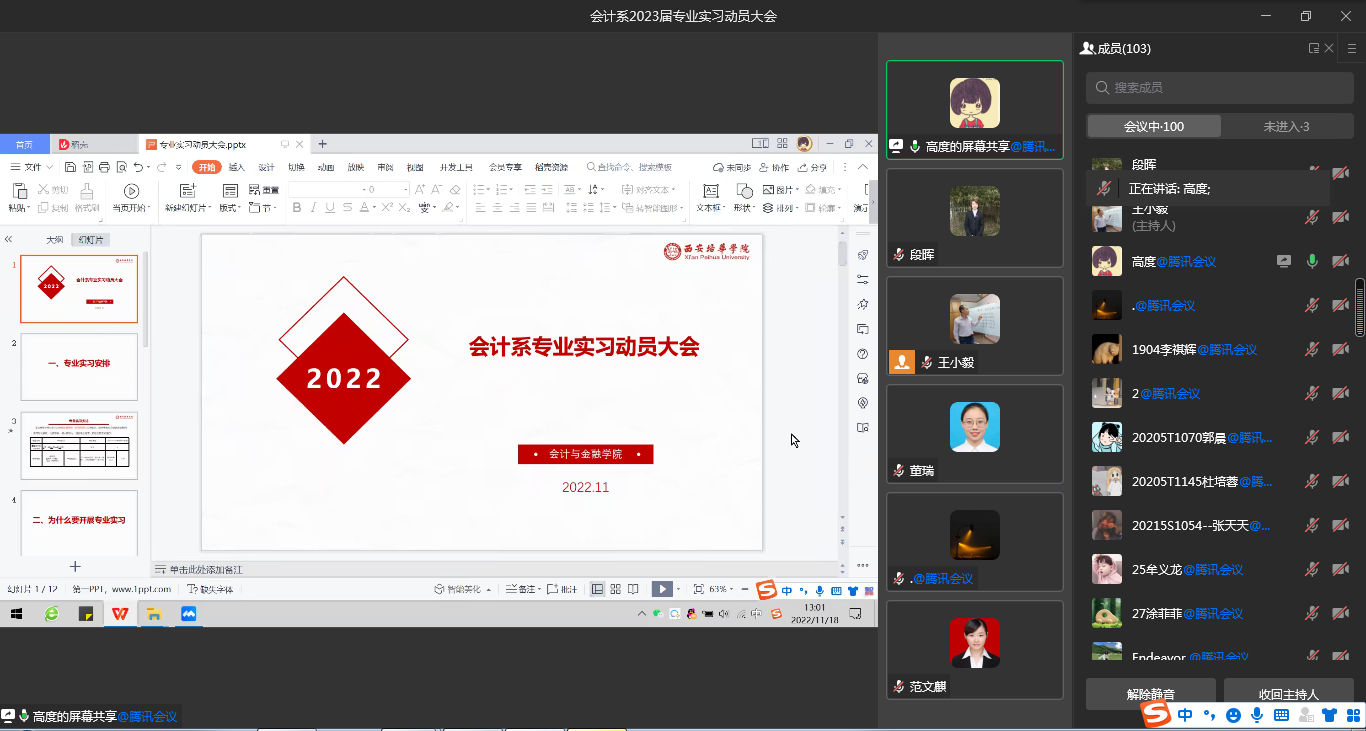This screenshot has width=1366, height=731.
Task: Open the Sogou emoji face panel
Action: [x=1233, y=715]
